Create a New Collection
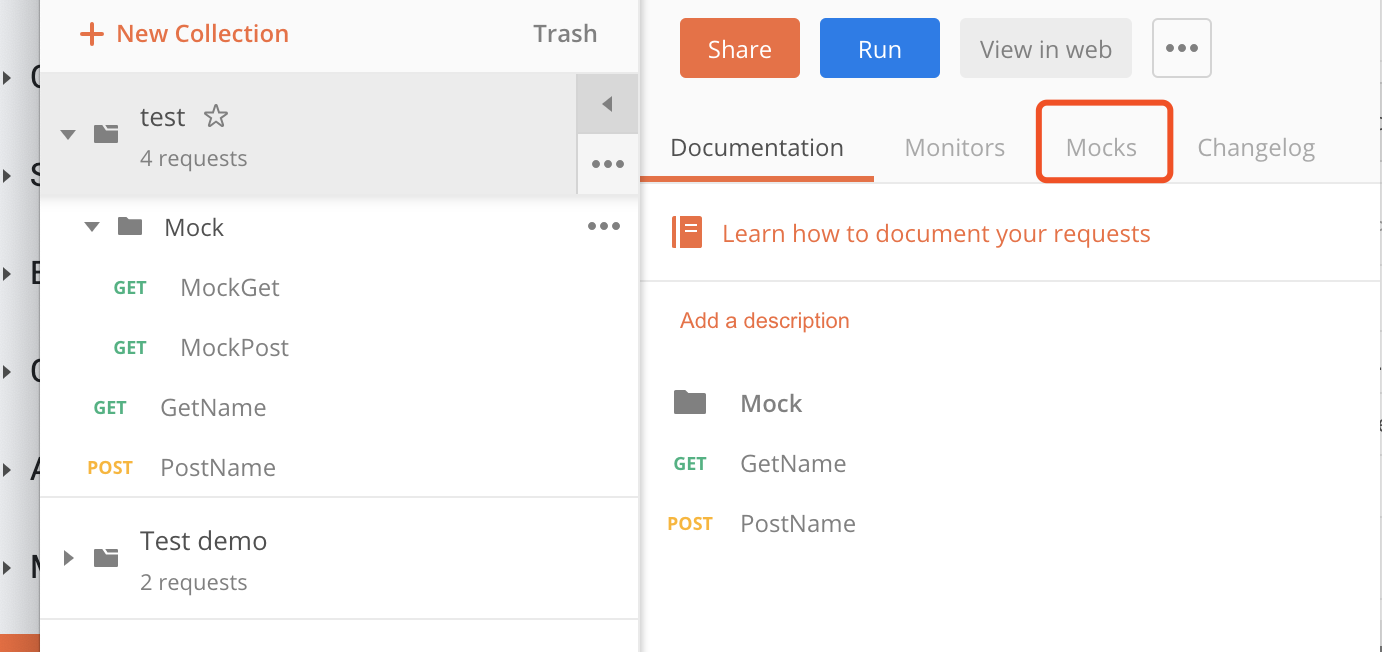 pyautogui.click(x=184, y=34)
